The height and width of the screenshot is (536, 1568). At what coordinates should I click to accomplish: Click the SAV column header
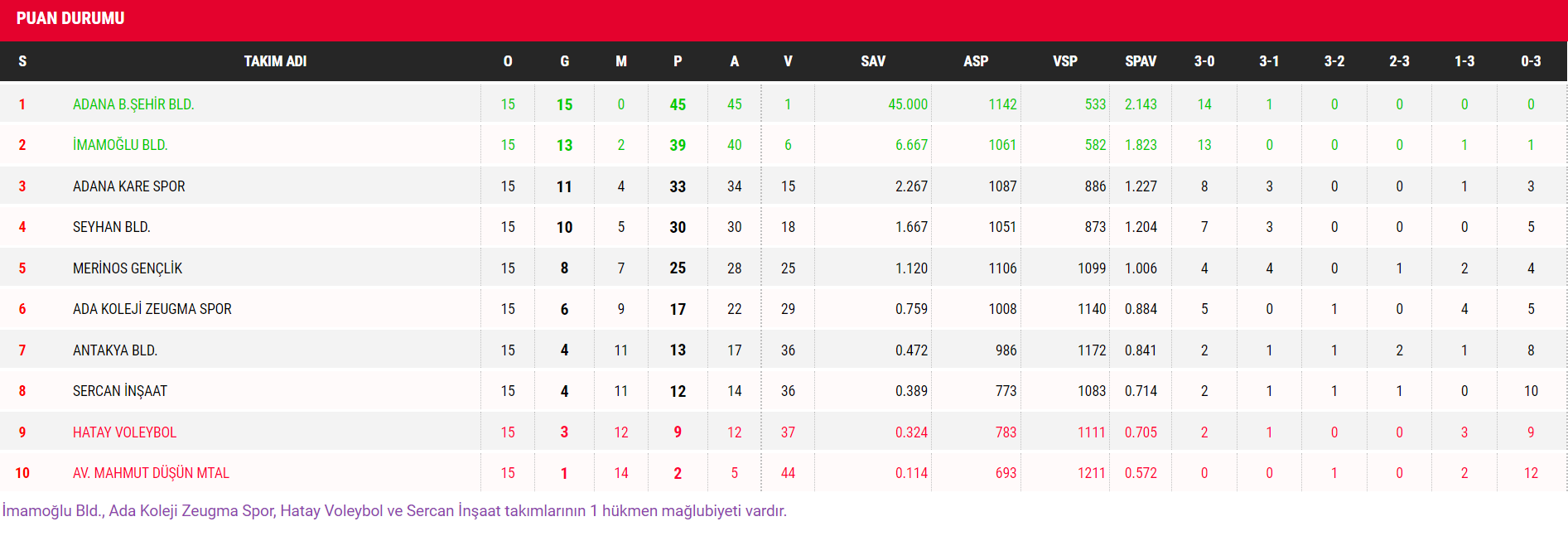click(x=873, y=61)
